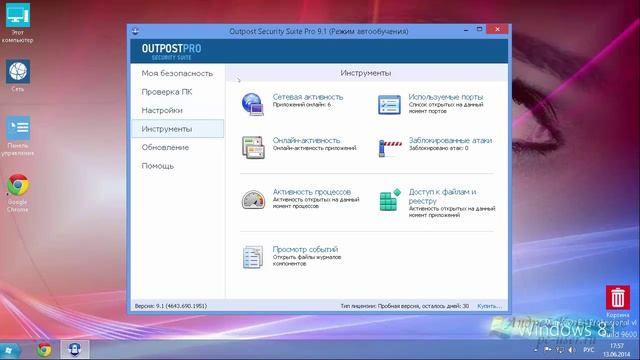The width and height of the screenshot is (640, 360).
Task: Minimize the Outpost Security Suite window
Action: [x=466, y=30]
